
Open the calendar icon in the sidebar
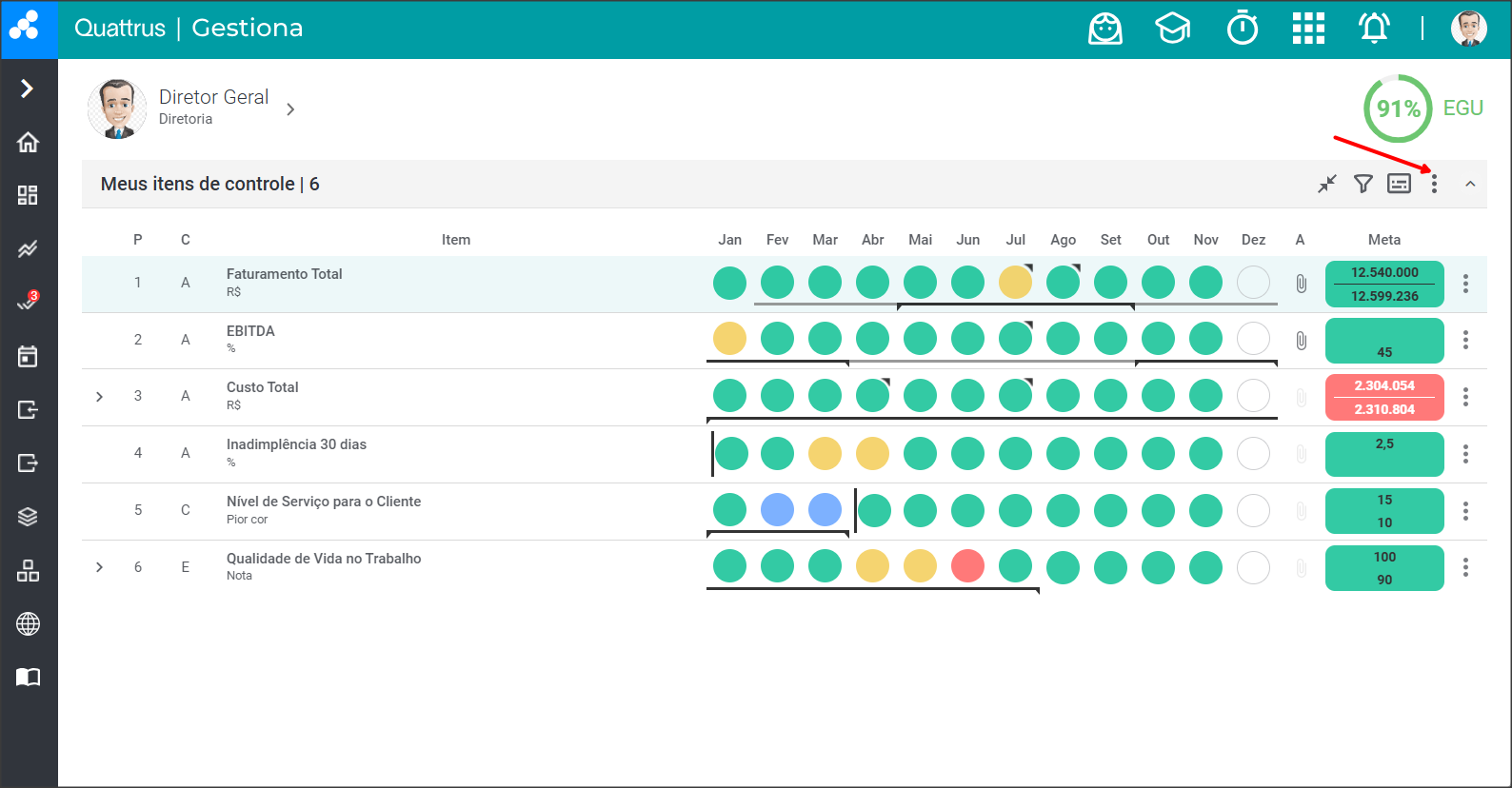click(x=28, y=356)
